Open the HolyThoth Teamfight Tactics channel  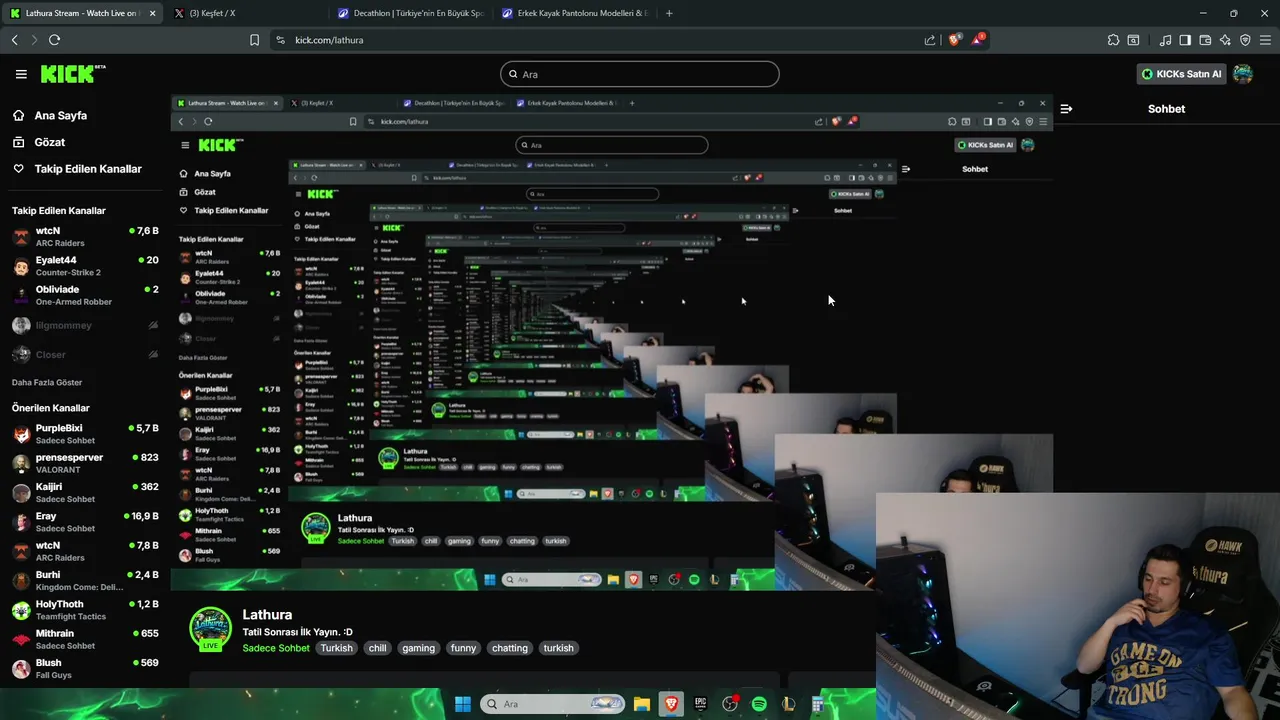pyautogui.click(x=85, y=610)
